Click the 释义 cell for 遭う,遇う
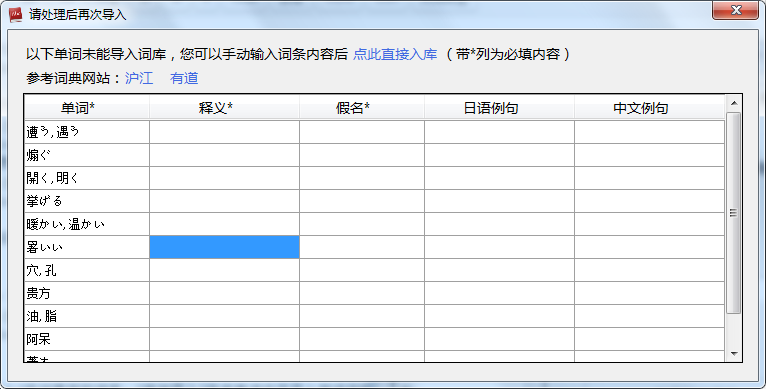766x389 pixels. coord(225,132)
